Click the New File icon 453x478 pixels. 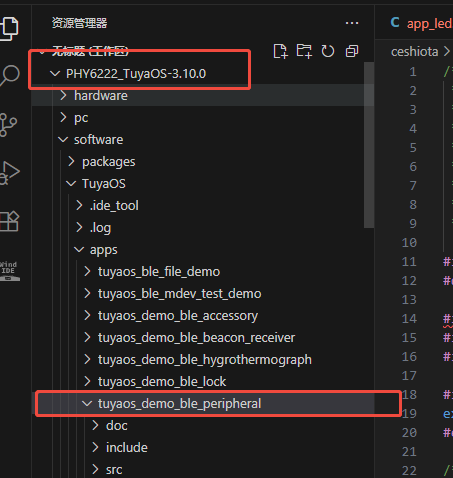click(x=280, y=51)
